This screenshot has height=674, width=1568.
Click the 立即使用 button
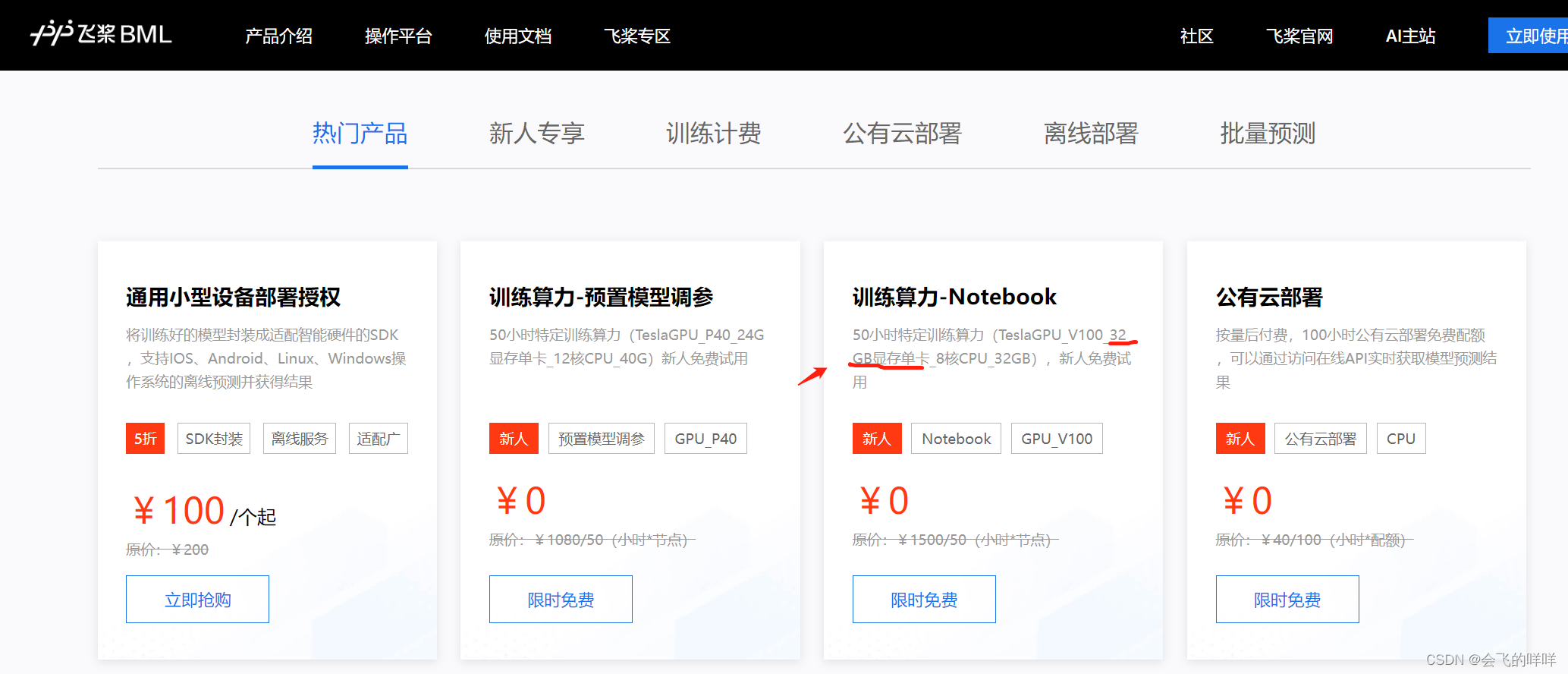1529,36
